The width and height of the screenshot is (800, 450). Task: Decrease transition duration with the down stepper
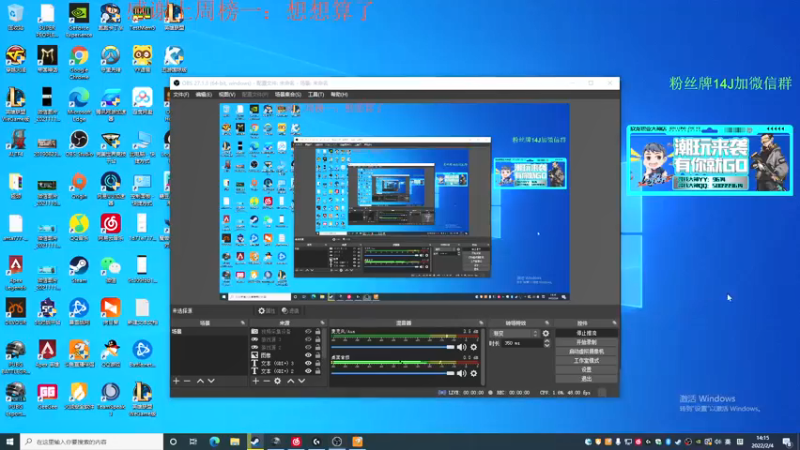coord(547,346)
